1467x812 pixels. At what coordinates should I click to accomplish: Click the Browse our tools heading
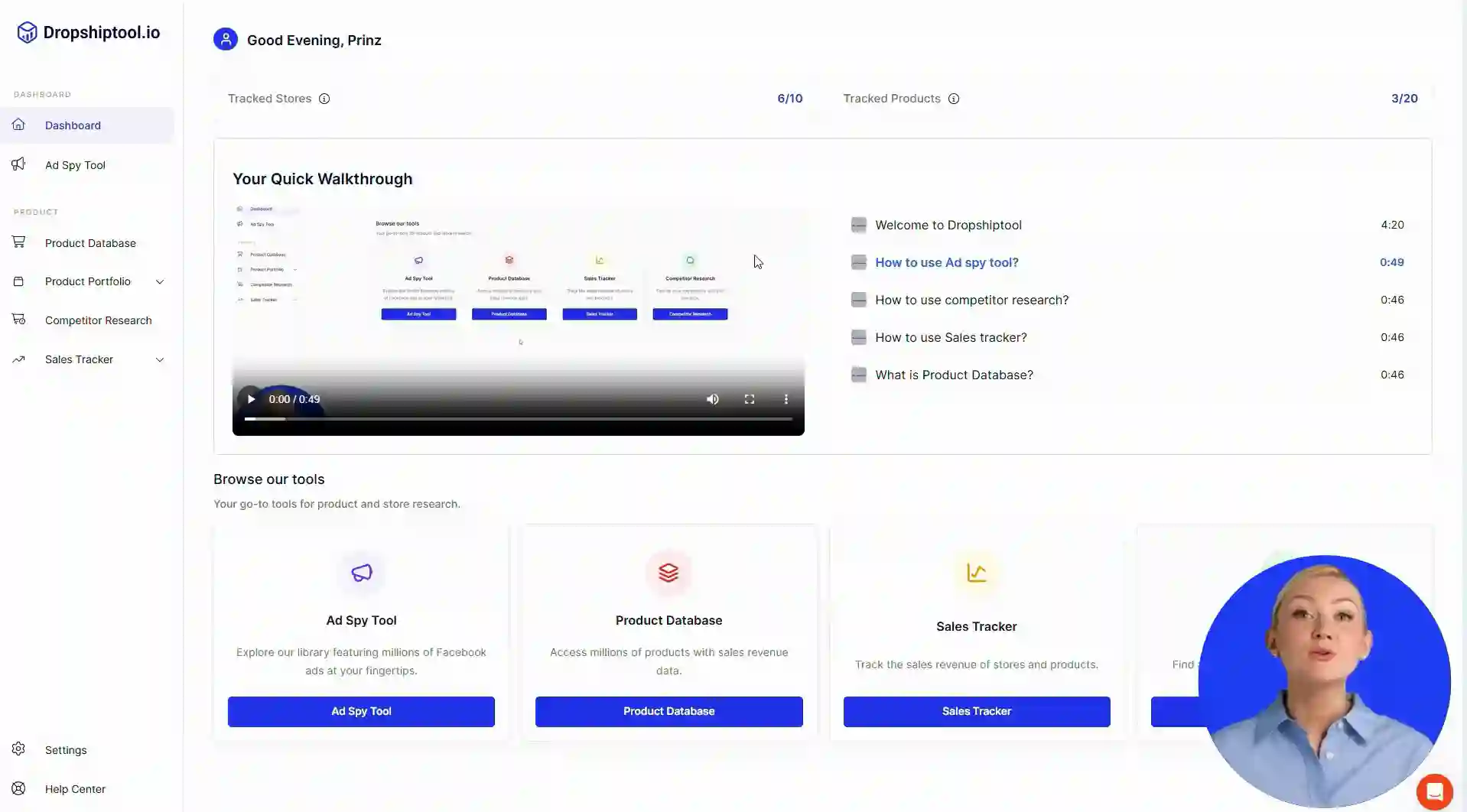click(268, 479)
